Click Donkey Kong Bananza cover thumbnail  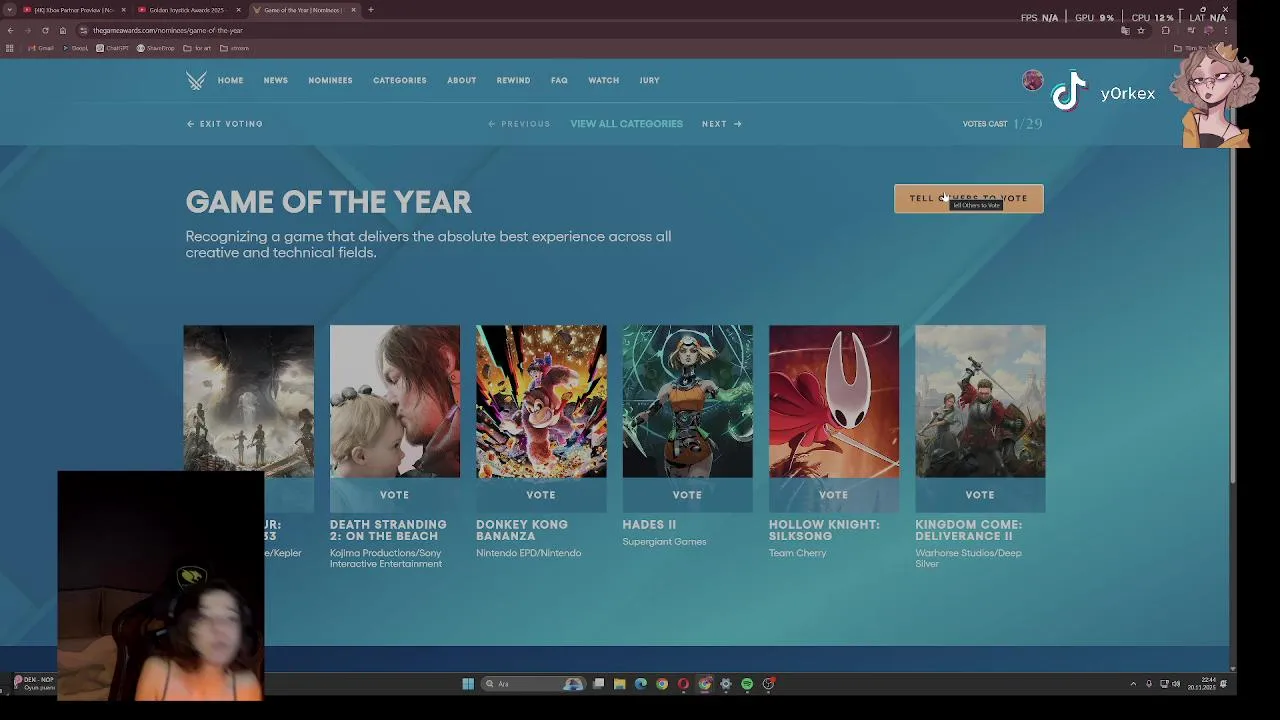pyautogui.click(x=541, y=401)
